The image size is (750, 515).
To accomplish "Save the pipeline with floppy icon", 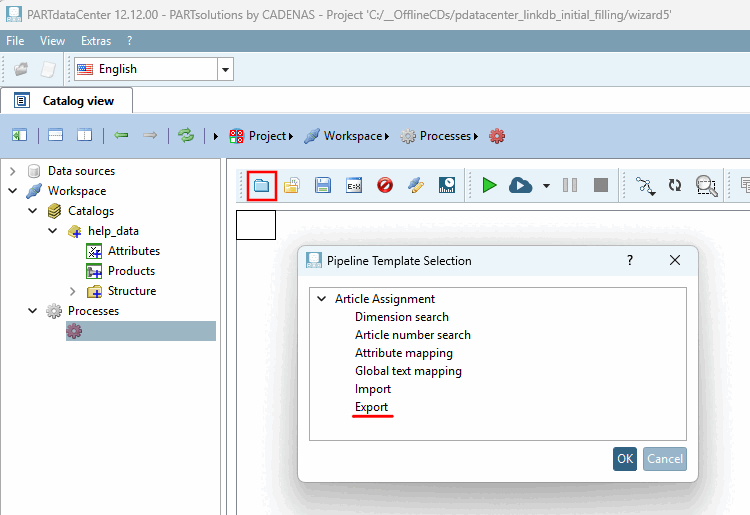I will [323, 185].
